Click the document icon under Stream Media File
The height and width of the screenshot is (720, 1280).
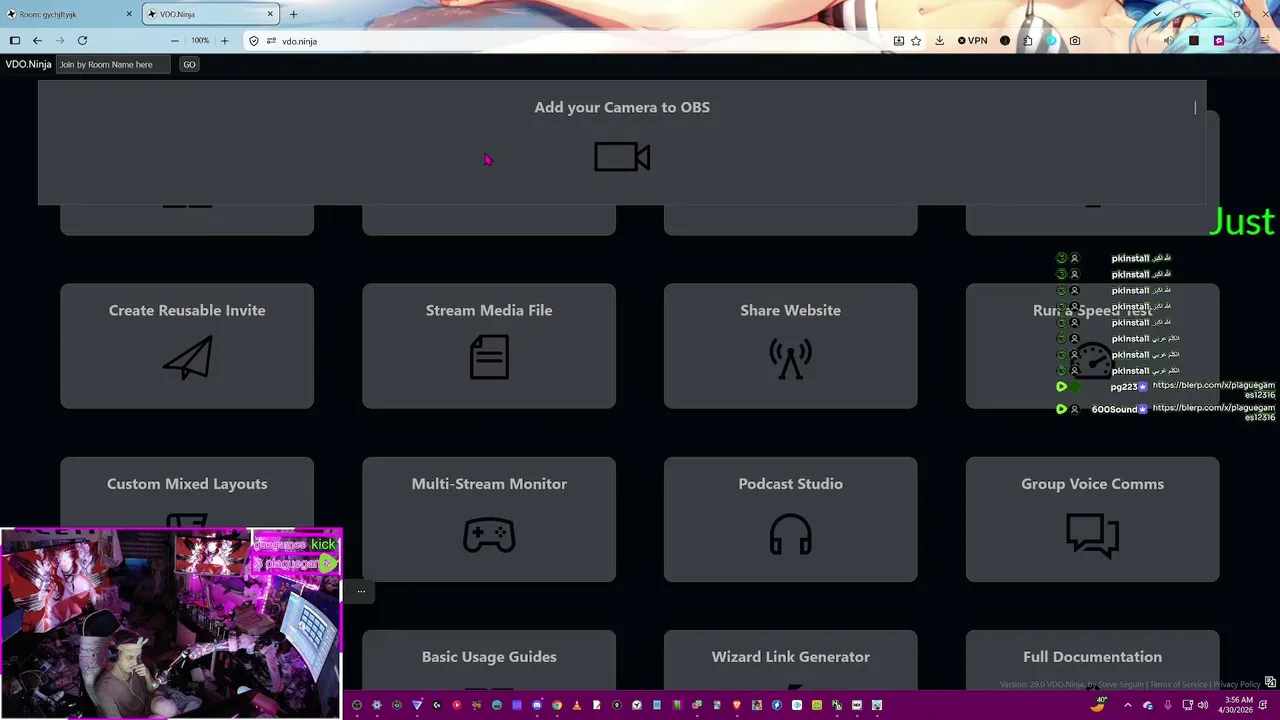pyautogui.click(x=489, y=357)
